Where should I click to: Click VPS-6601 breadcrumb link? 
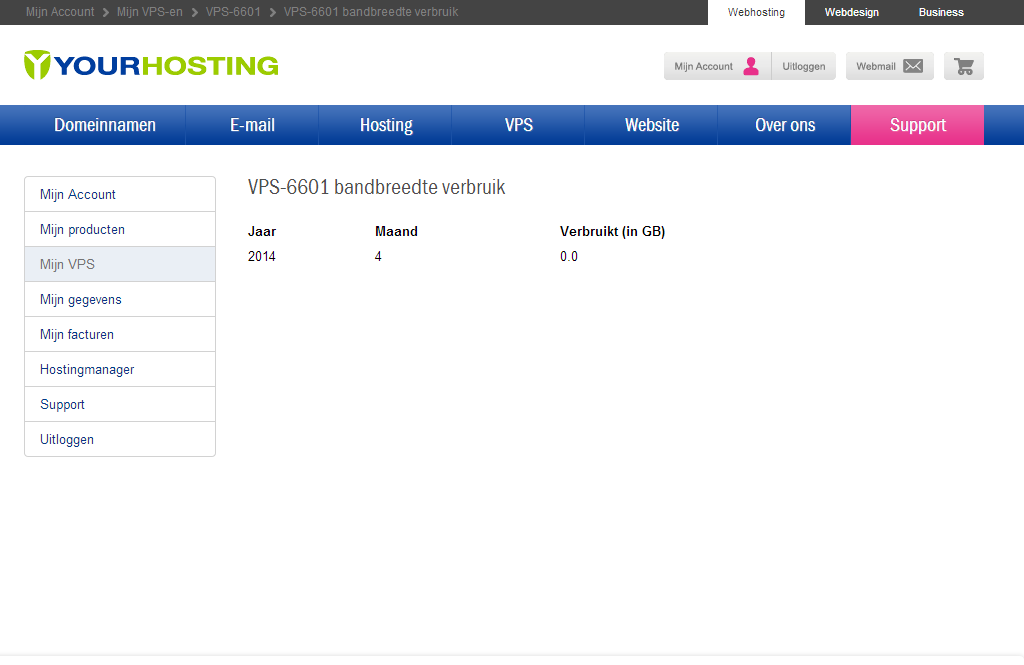click(x=233, y=12)
